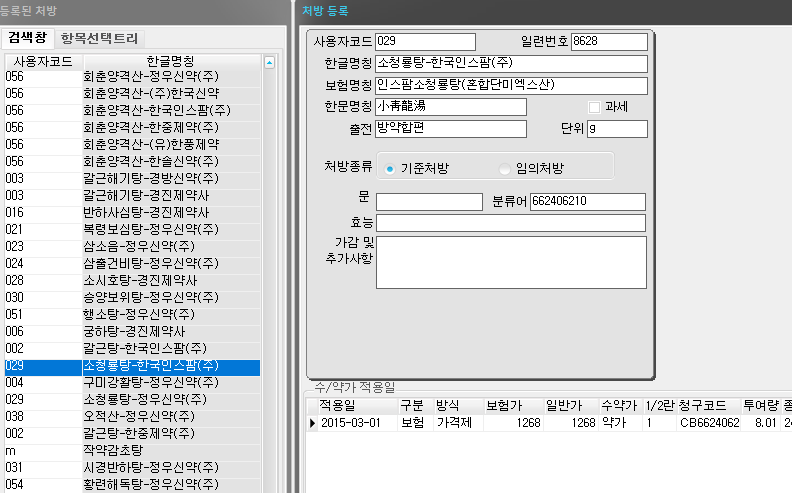Screen dimensions: 792x493
Task: Switch to the 검색창 tab
Action: (27, 39)
